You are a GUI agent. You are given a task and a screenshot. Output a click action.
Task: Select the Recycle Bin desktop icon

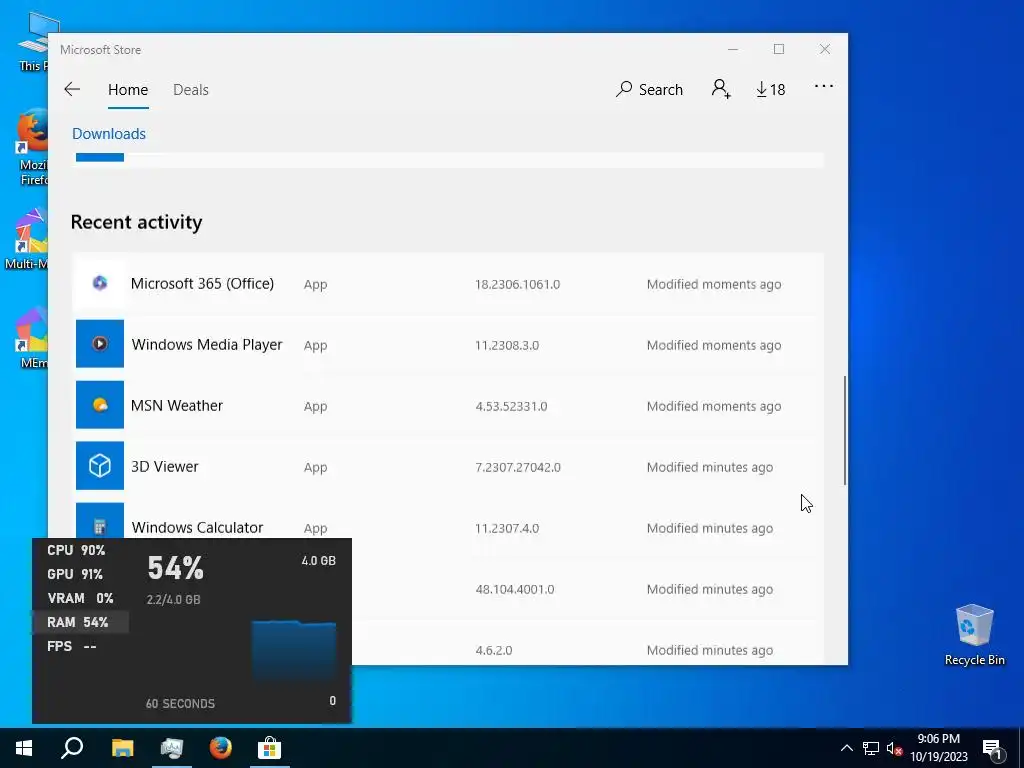[974, 635]
